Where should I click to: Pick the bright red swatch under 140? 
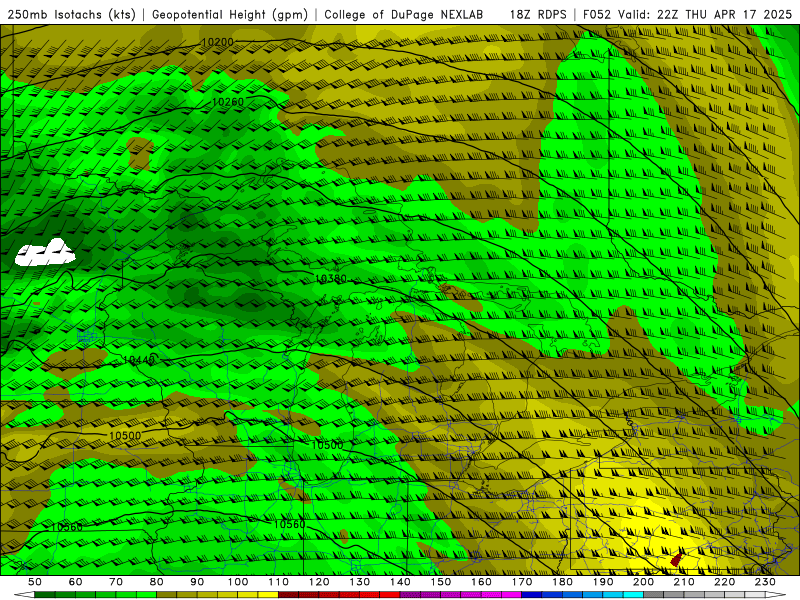(390, 595)
